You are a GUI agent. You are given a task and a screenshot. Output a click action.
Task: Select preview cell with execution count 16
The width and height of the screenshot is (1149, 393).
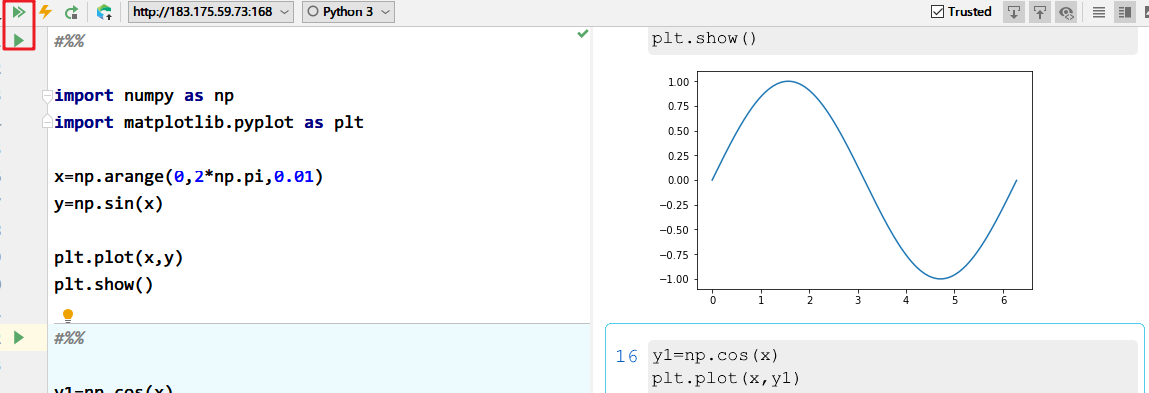[627, 357]
